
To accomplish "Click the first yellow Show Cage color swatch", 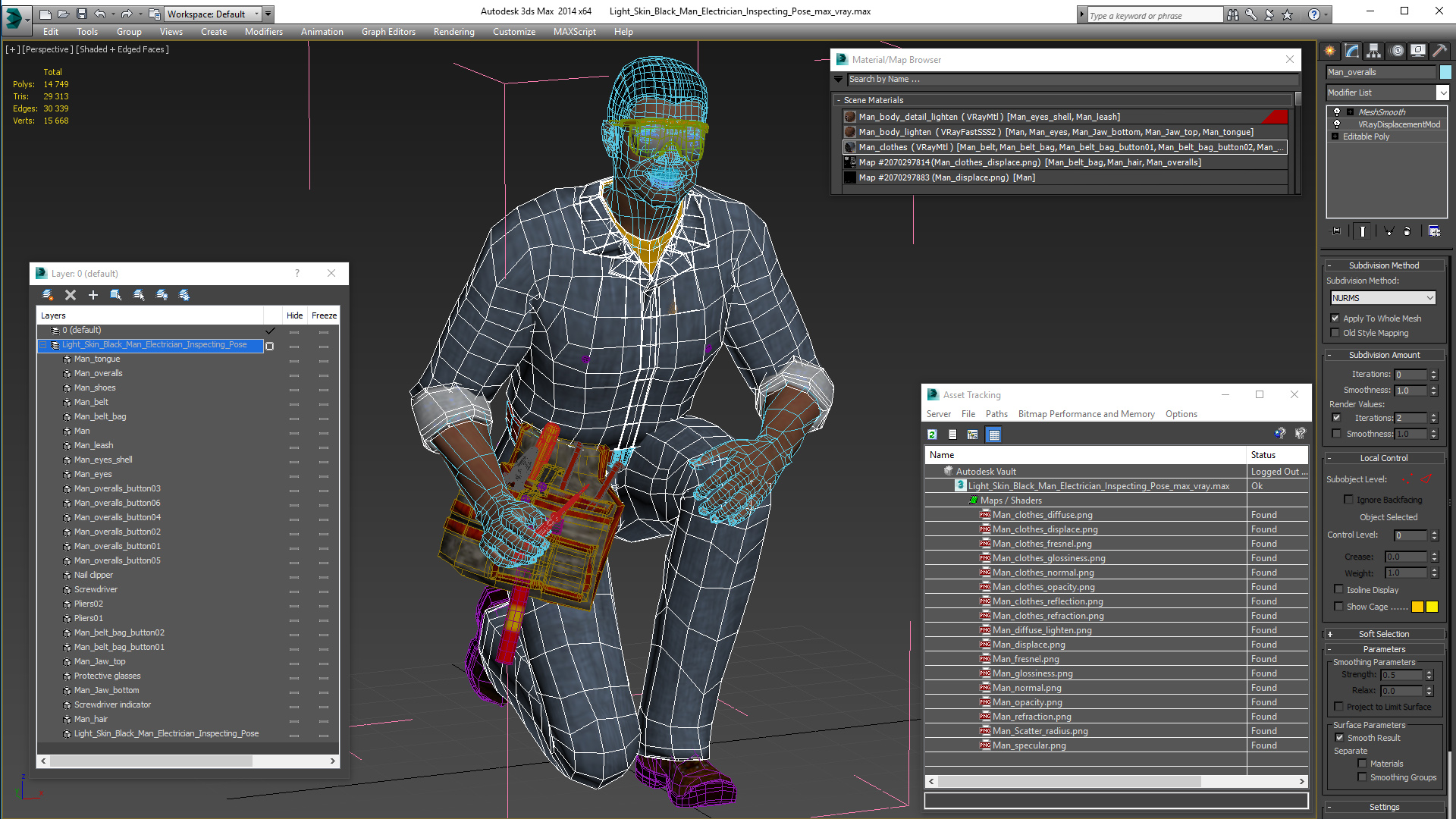I will click(x=1417, y=607).
